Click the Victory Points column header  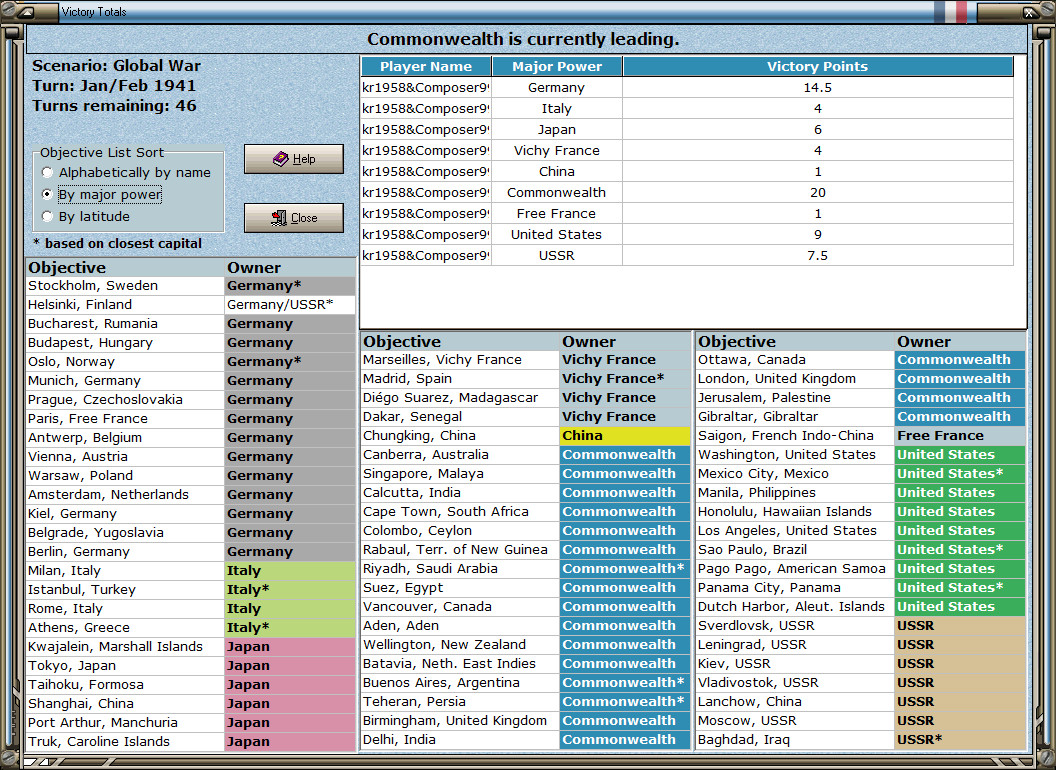[x=818, y=67]
